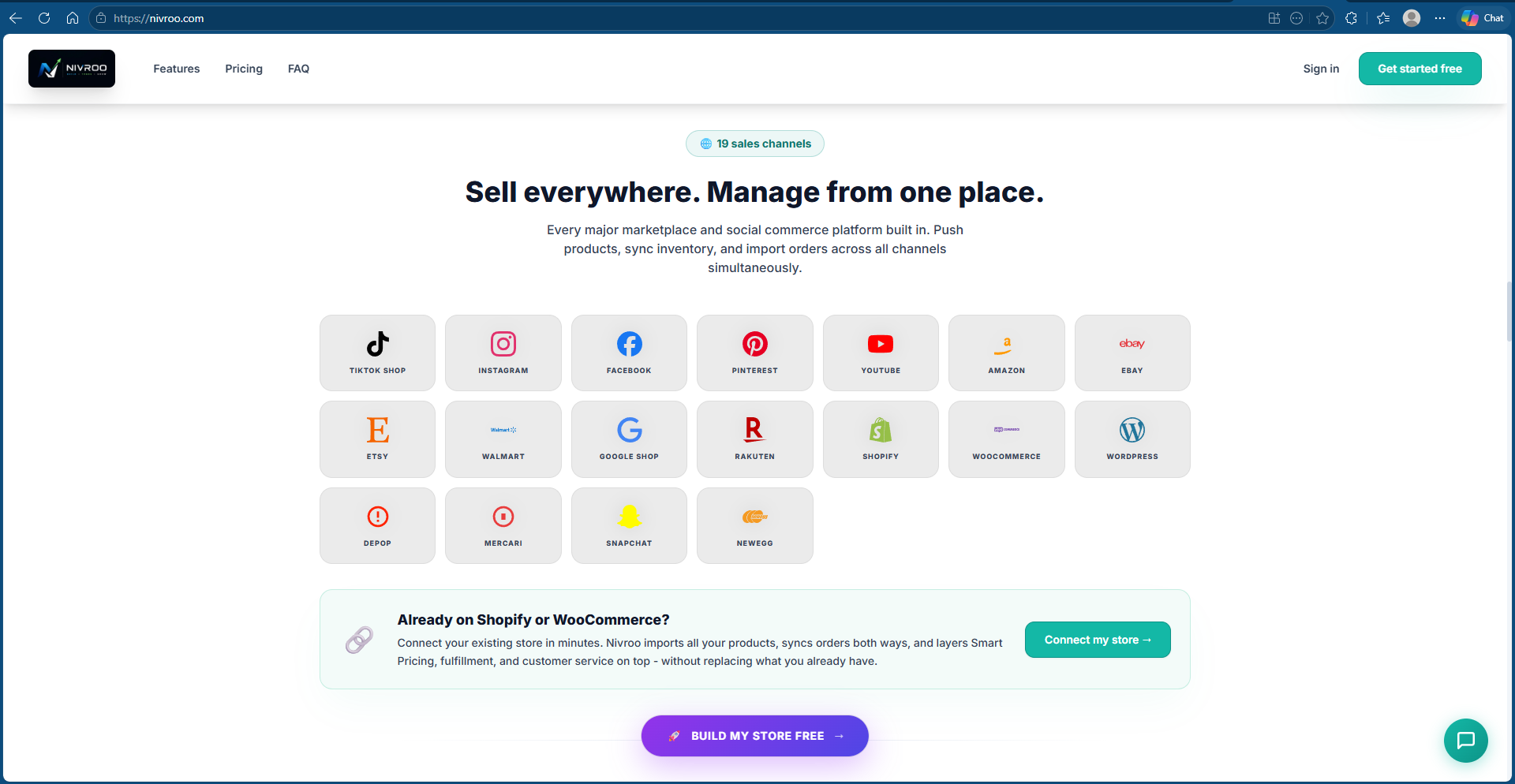Select the Walmart channel card
This screenshot has width=1515, height=784.
(503, 439)
